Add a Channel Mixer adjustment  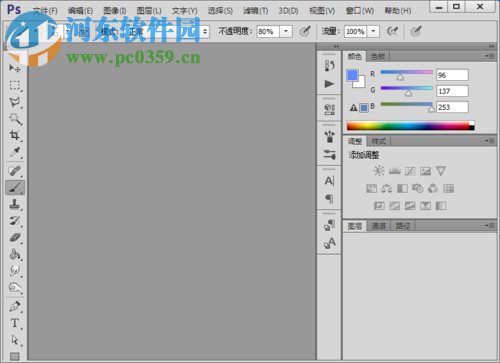click(433, 189)
